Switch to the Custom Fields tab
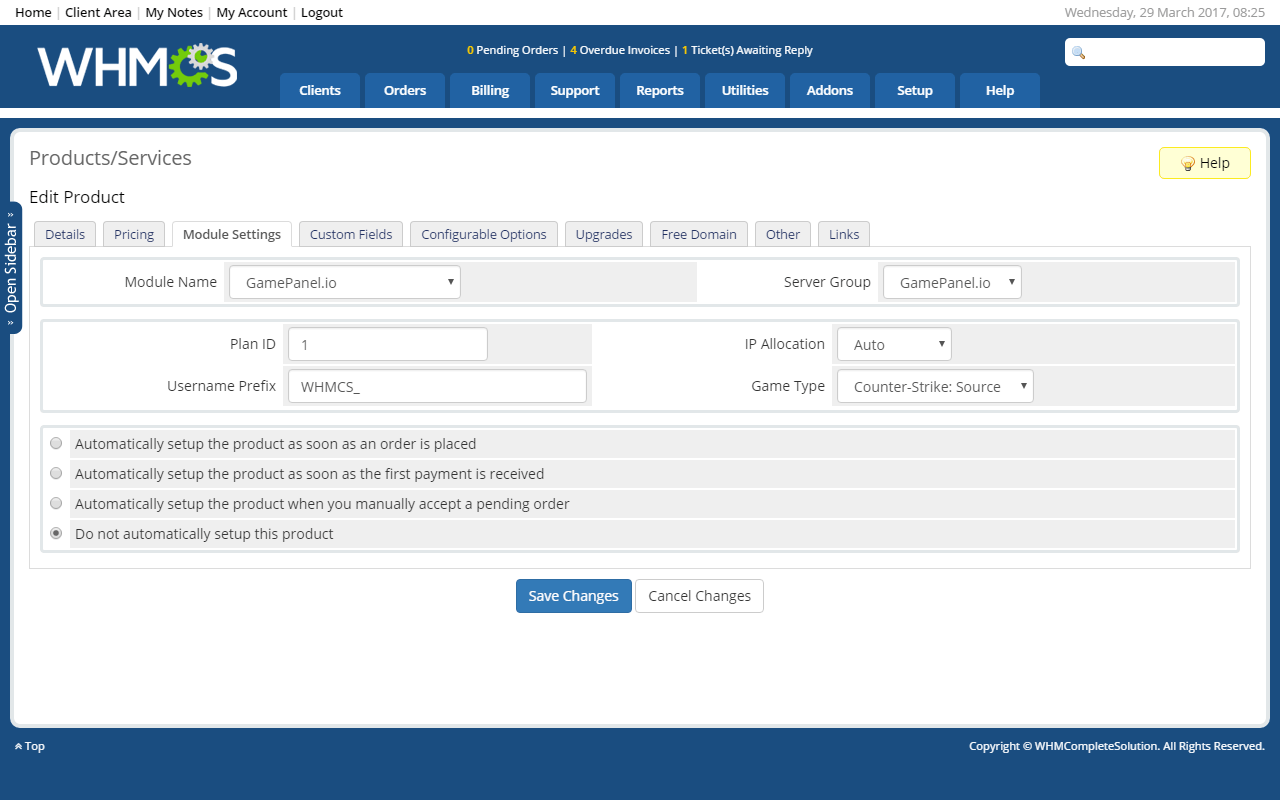The height and width of the screenshot is (800, 1280). (x=351, y=234)
